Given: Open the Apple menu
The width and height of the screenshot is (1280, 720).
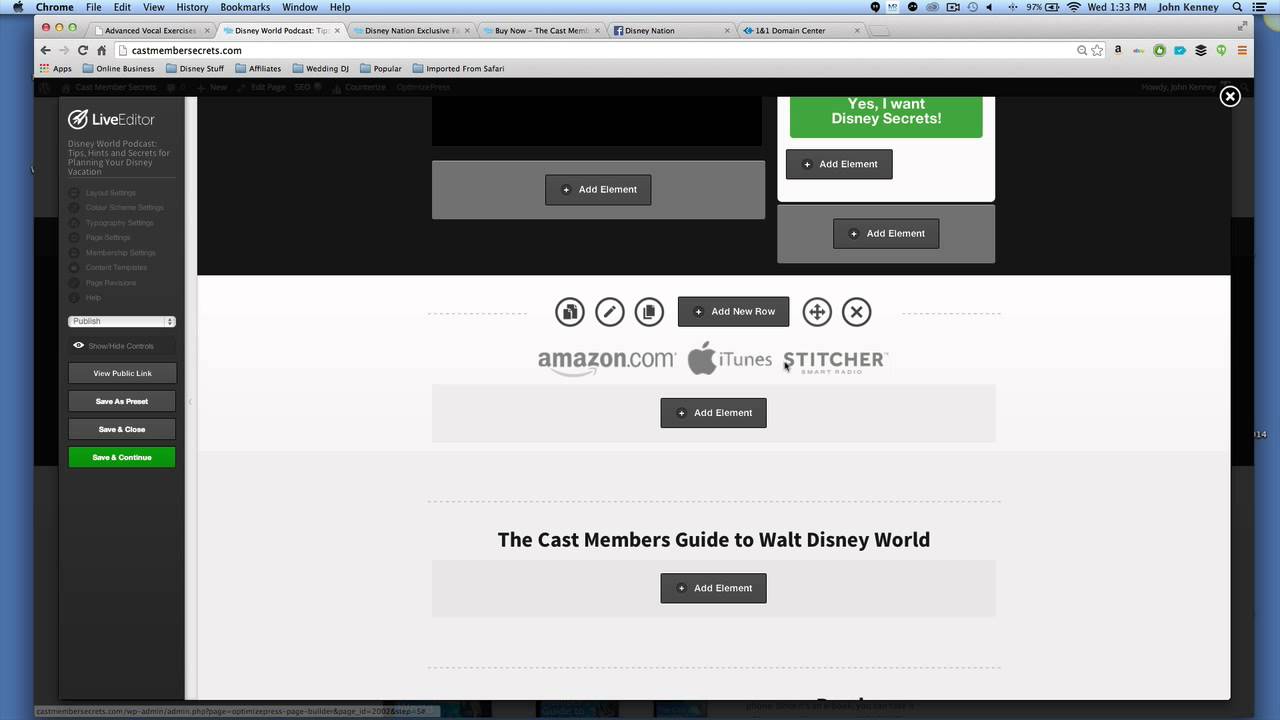Looking at the screenshot, I should click(18, 7).
